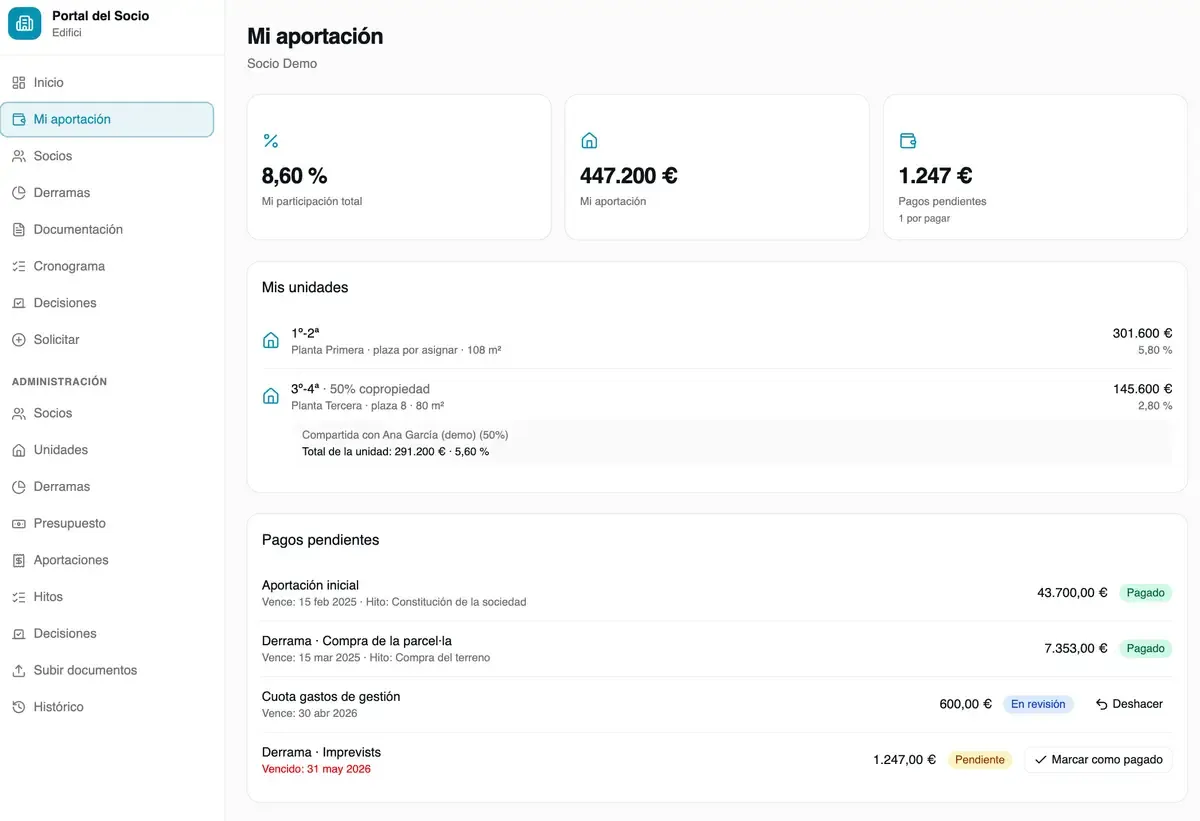Click the En revisión status badge

(x=1038, y=705)
